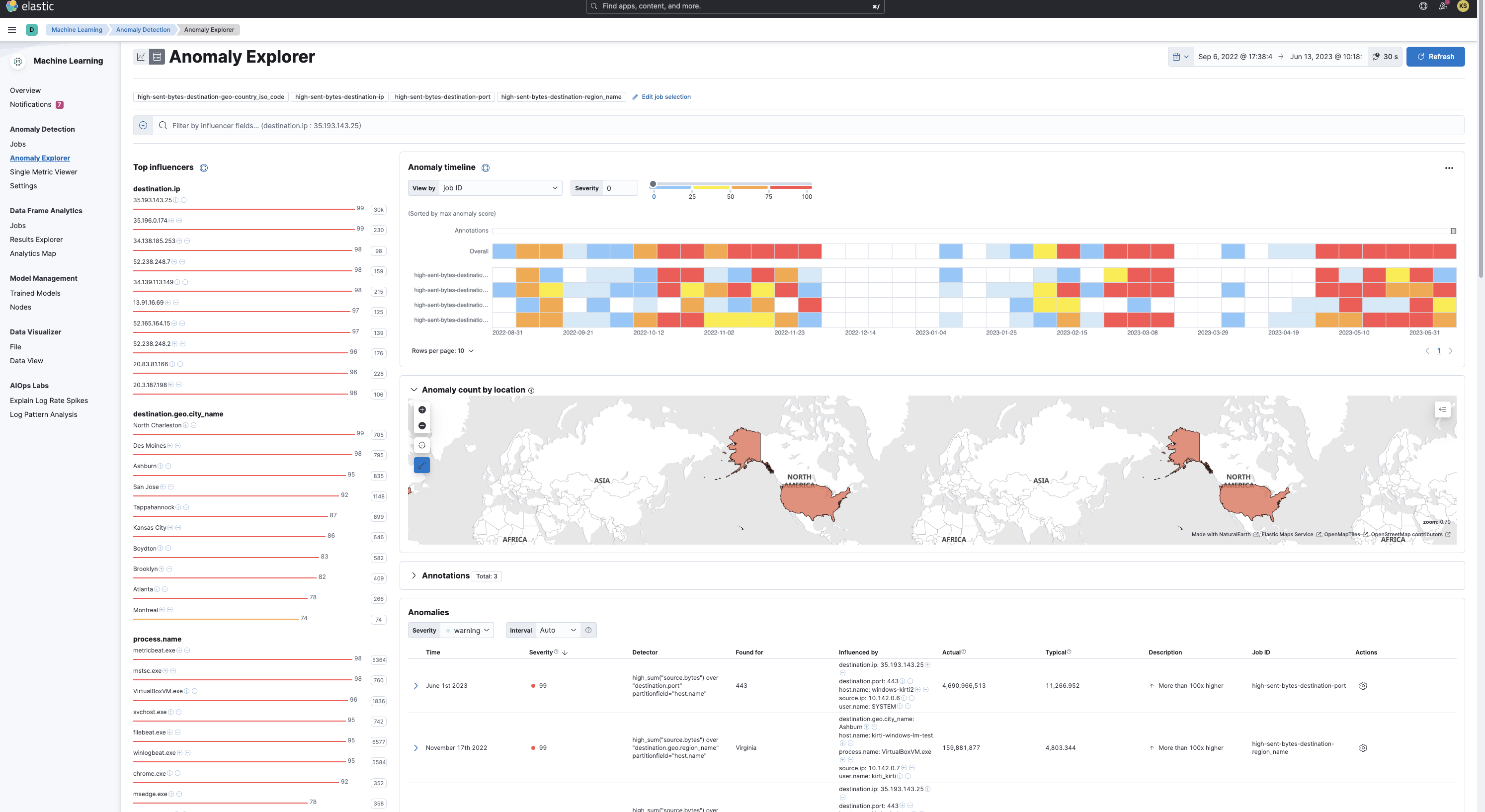Add a filter for influencer 35.193.143.25
Screen dimensions: 1485x812
(176, 200)
